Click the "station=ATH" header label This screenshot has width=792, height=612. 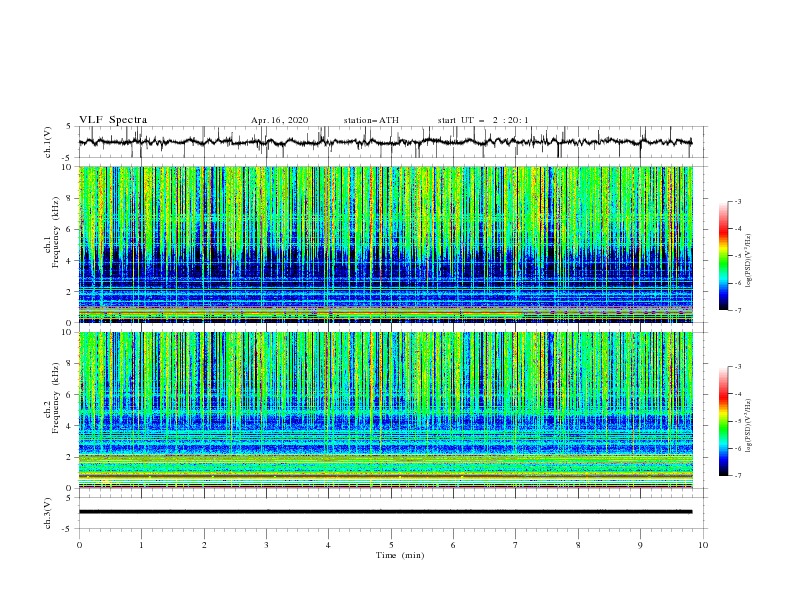[371, 120]
